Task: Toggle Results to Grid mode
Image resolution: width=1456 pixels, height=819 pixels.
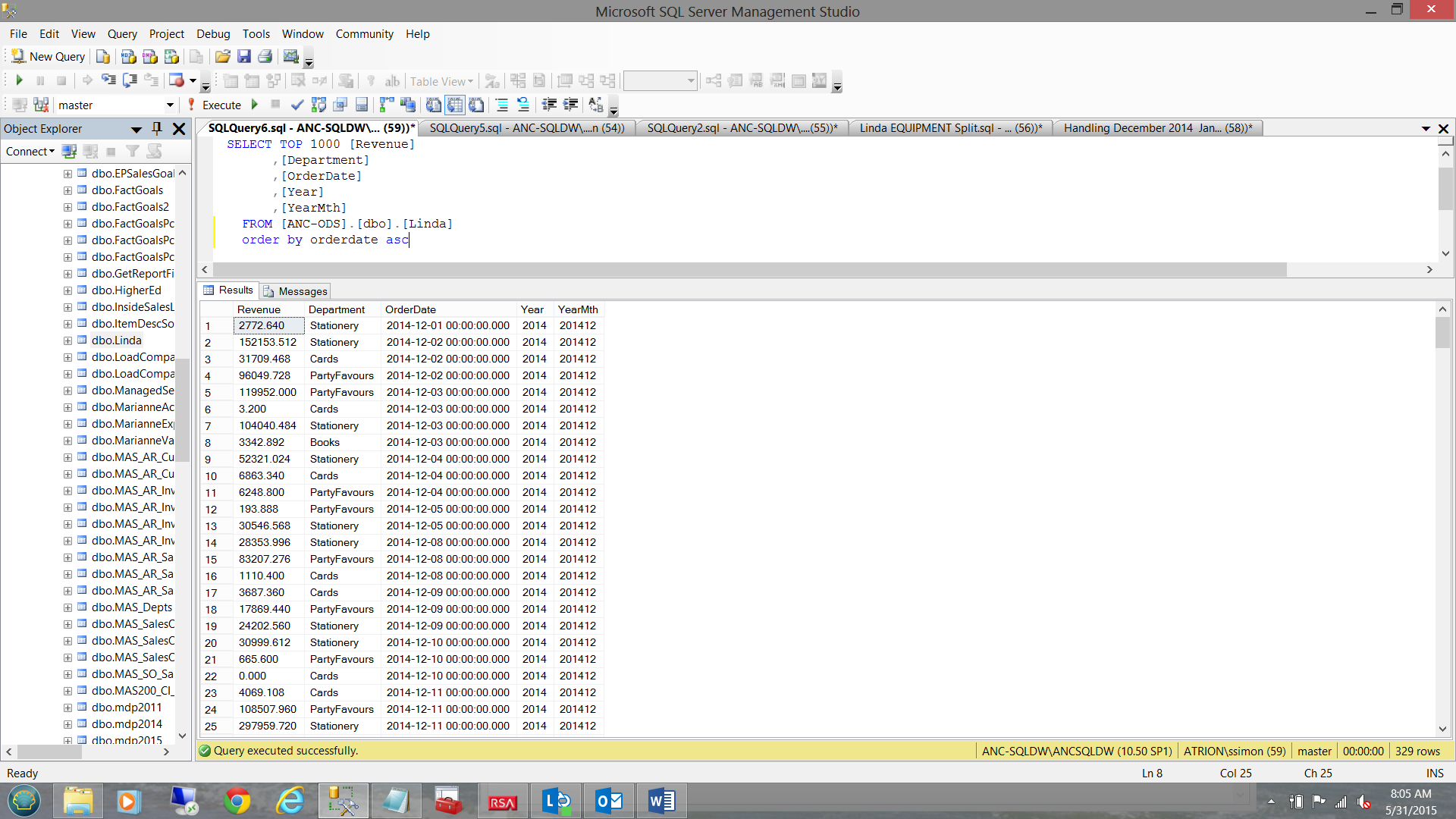Action: coord(455,105)
